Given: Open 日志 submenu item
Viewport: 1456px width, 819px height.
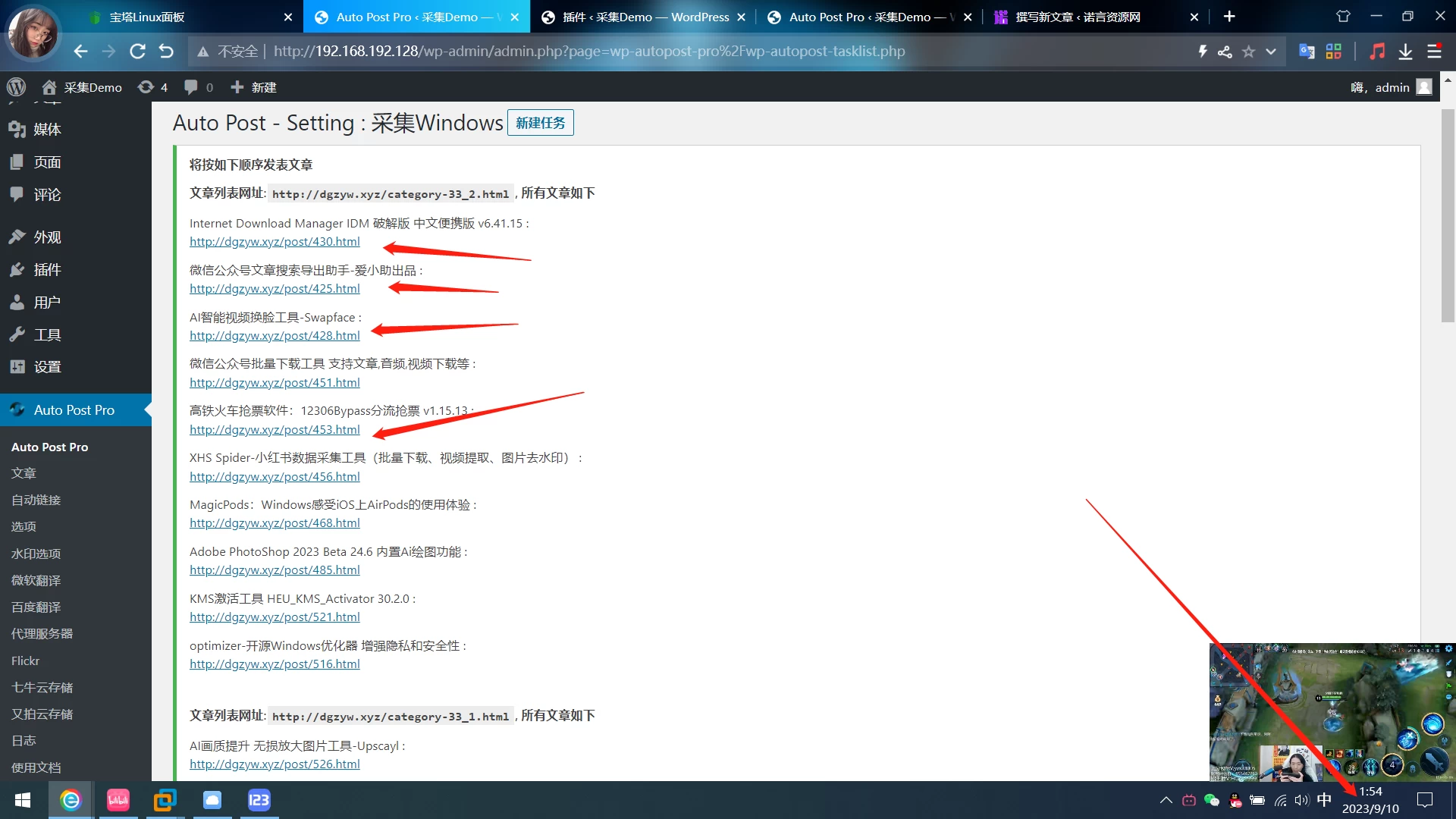Looking at the screenshot, I should tap(24, 741).
